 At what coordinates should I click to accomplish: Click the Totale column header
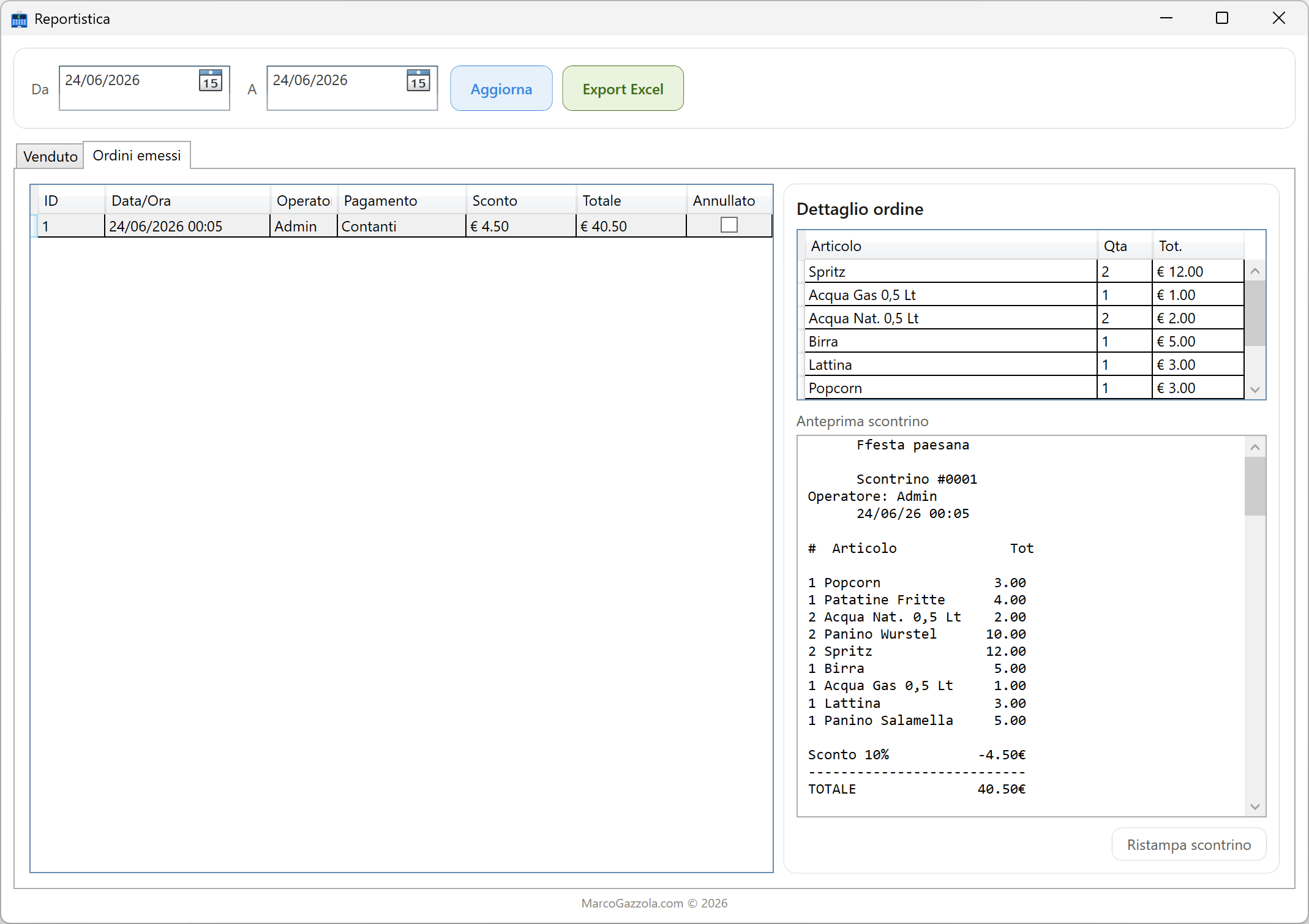(631, 200)
